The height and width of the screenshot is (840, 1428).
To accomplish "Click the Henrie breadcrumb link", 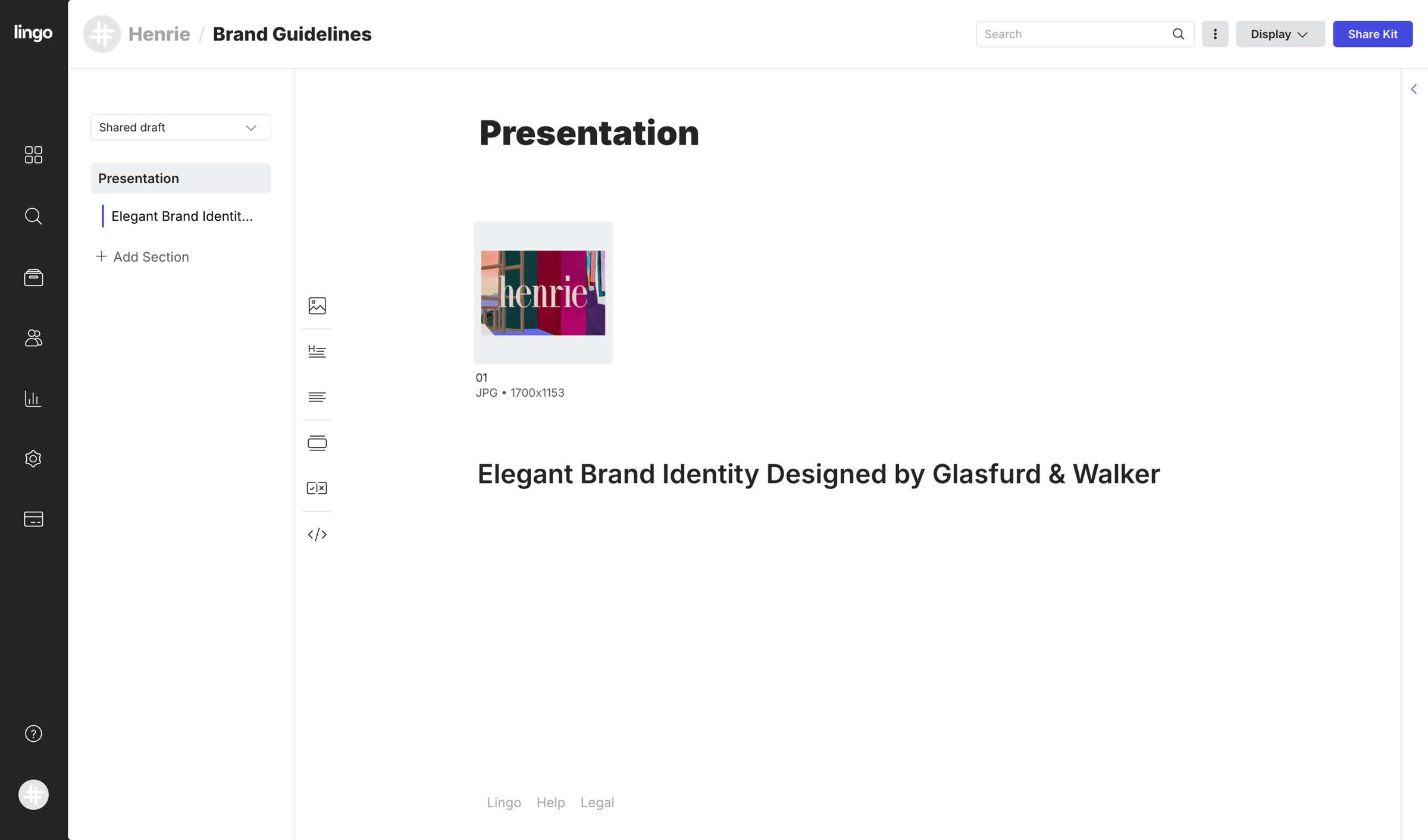I will click(159, 34).
